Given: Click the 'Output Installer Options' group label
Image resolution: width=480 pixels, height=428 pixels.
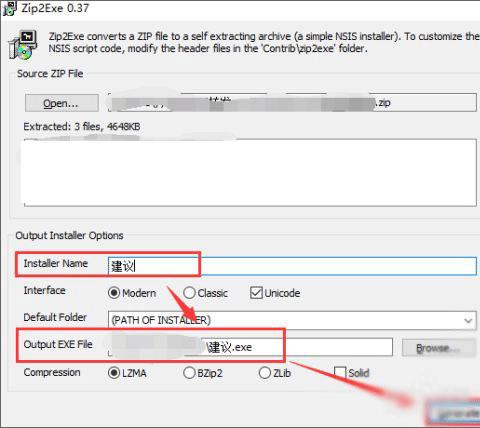Looking at the screenshot, I should (x=69, y=236).
